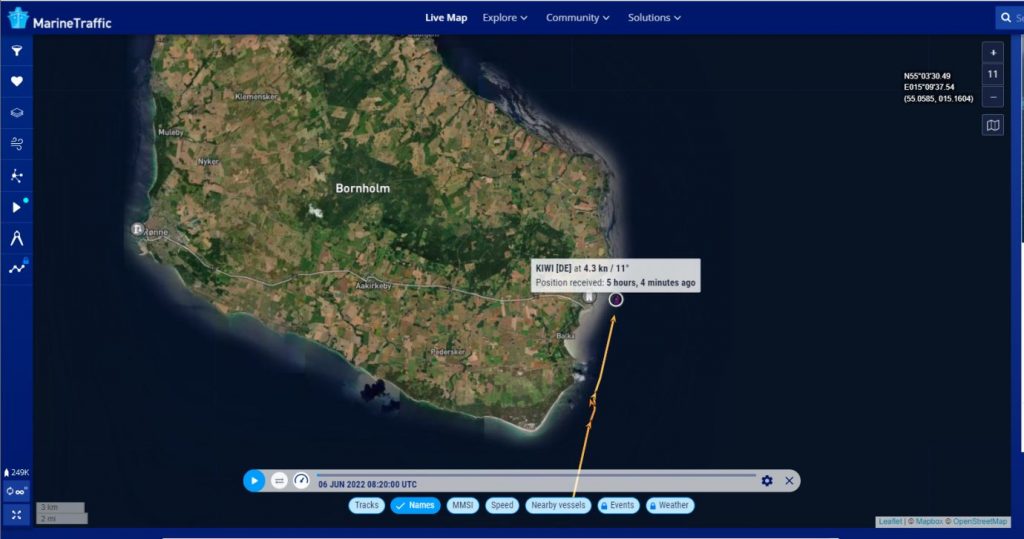Viewport: 1024px width, 539px height.
Task: Click the map type icon below zoom
Action: point(992,126)
